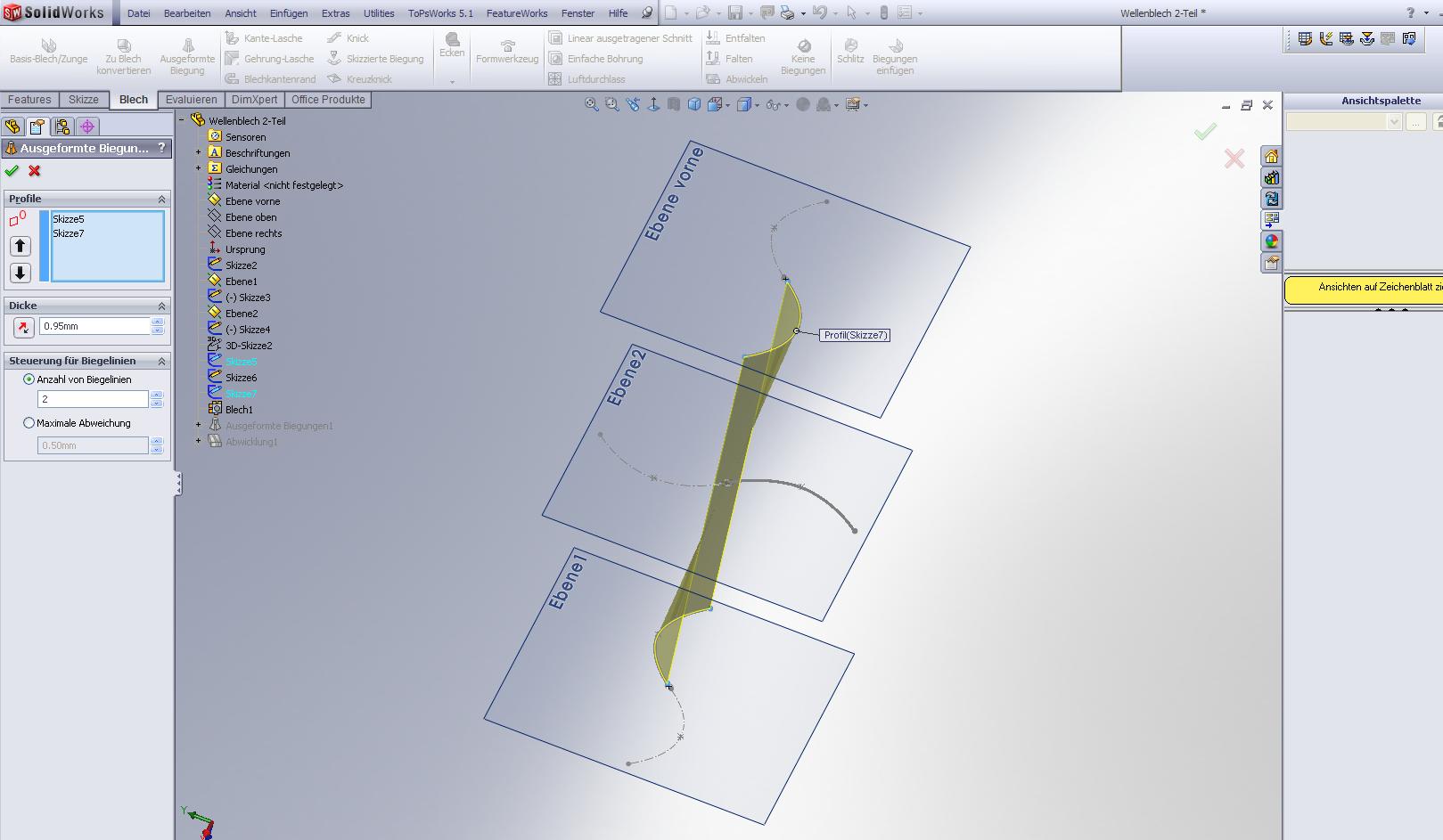Click the Kante-Lasche command

265,38
